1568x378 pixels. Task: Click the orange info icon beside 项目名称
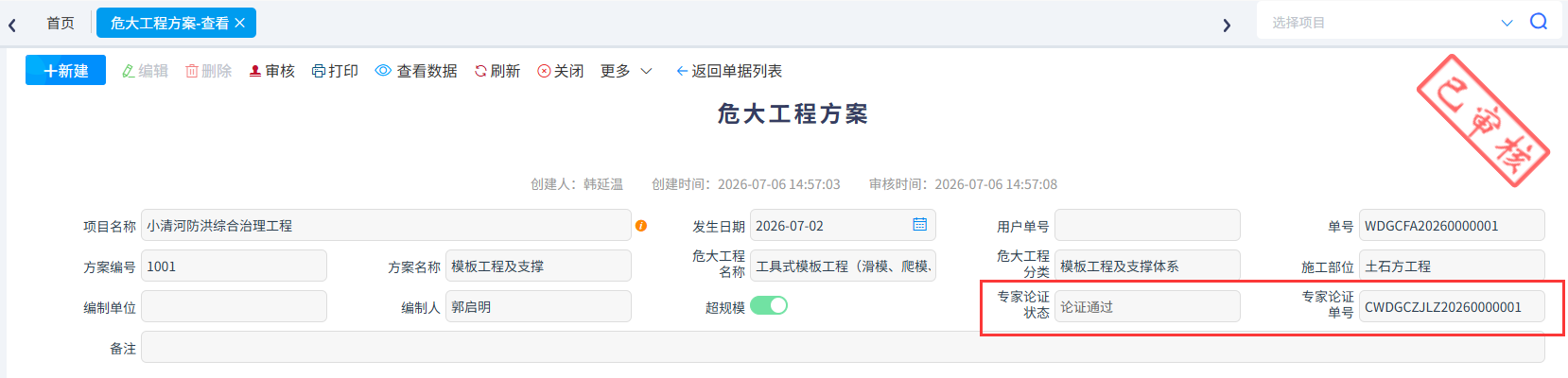tap(641, 226)
